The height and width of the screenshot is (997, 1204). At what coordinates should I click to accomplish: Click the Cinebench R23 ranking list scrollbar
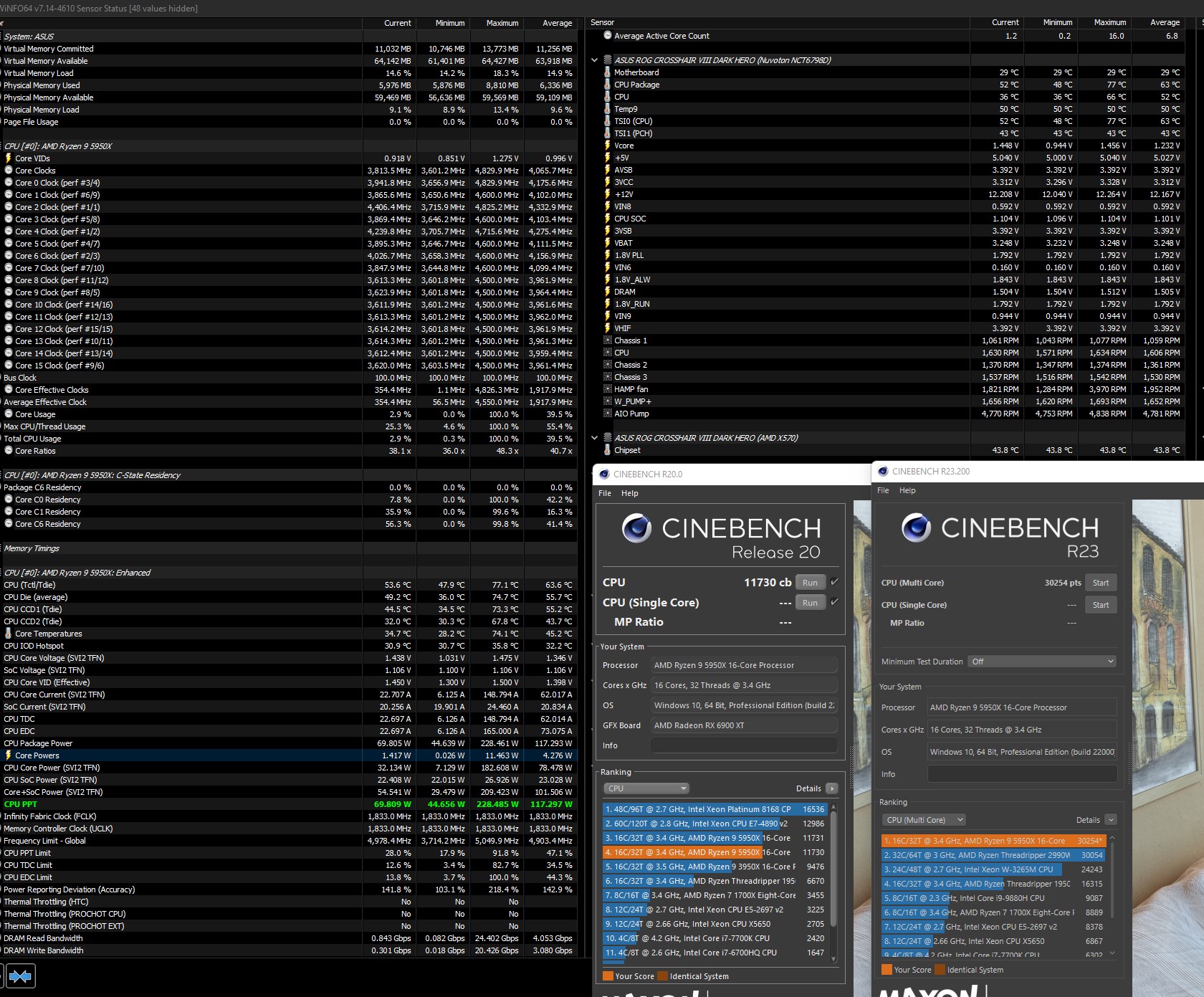(1112, 895)
